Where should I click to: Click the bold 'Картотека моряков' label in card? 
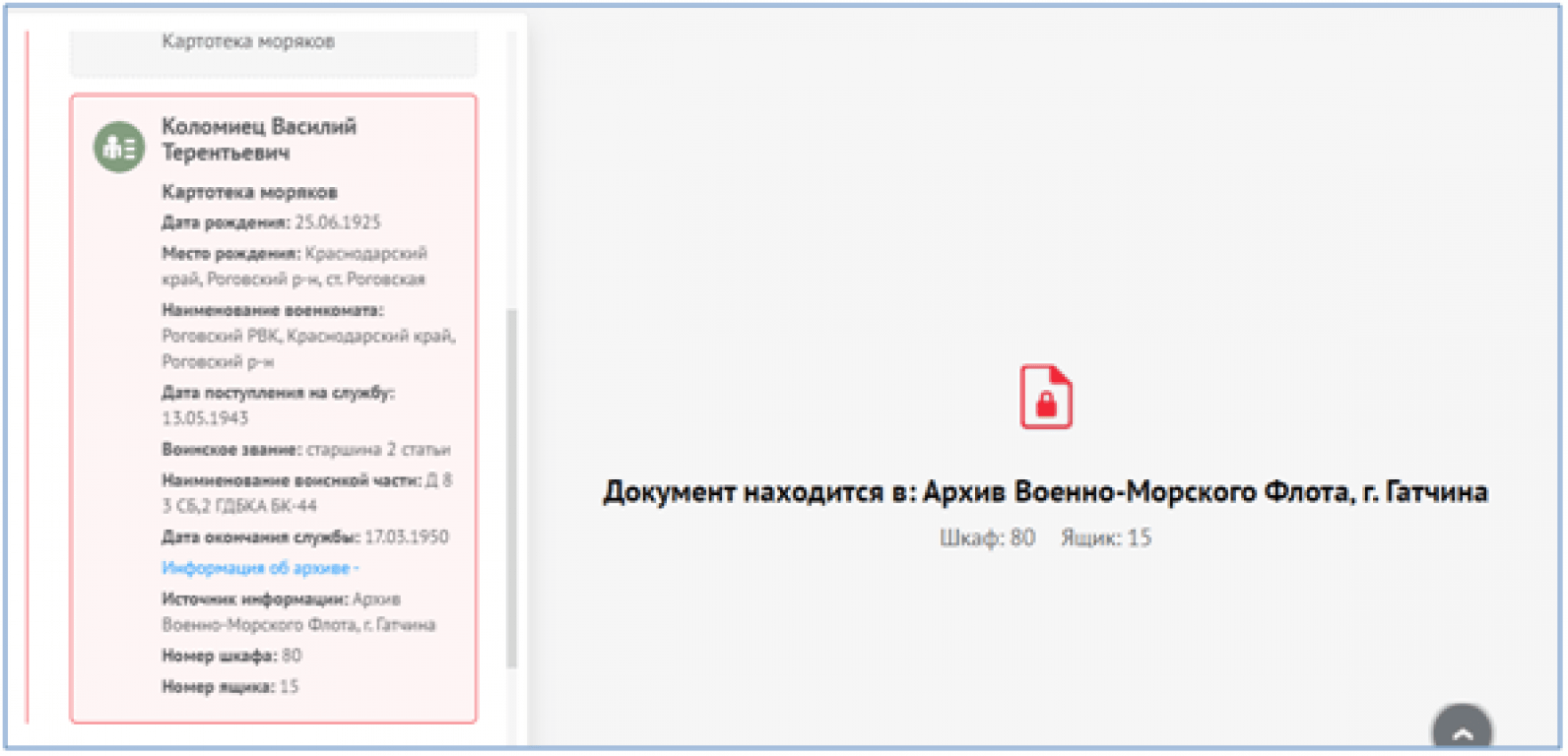click(249, 192)
